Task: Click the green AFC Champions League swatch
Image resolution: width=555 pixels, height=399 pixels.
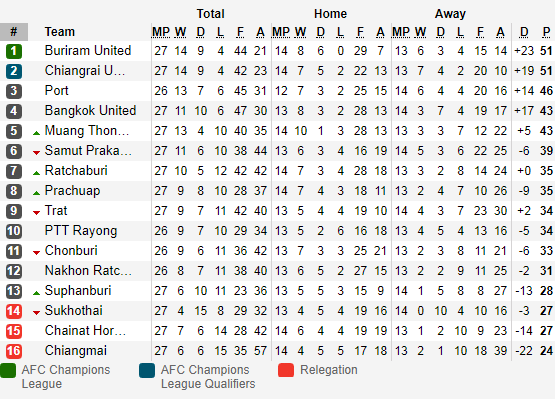Action: click(8, 370)
